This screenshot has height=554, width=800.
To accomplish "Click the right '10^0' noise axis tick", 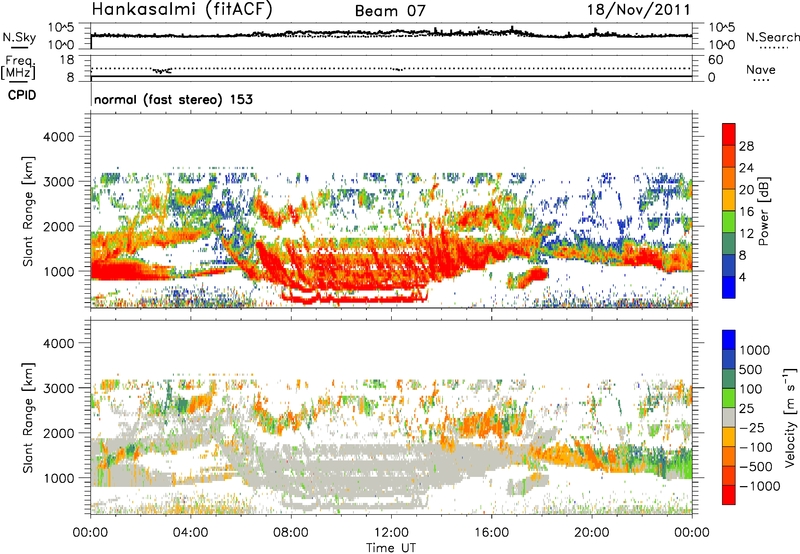I will point(721,45).
